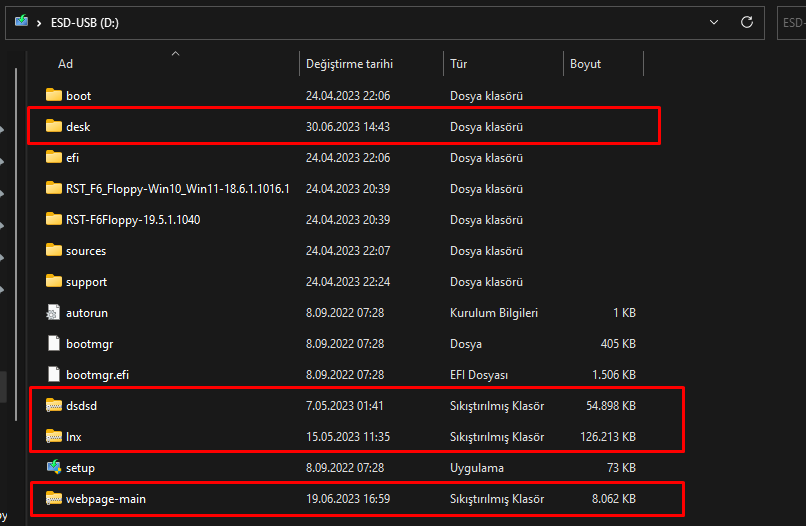Sort files by Değiştirme tarihi column
The height and width of the screenshot is (526, 806).
coord(349,64)
